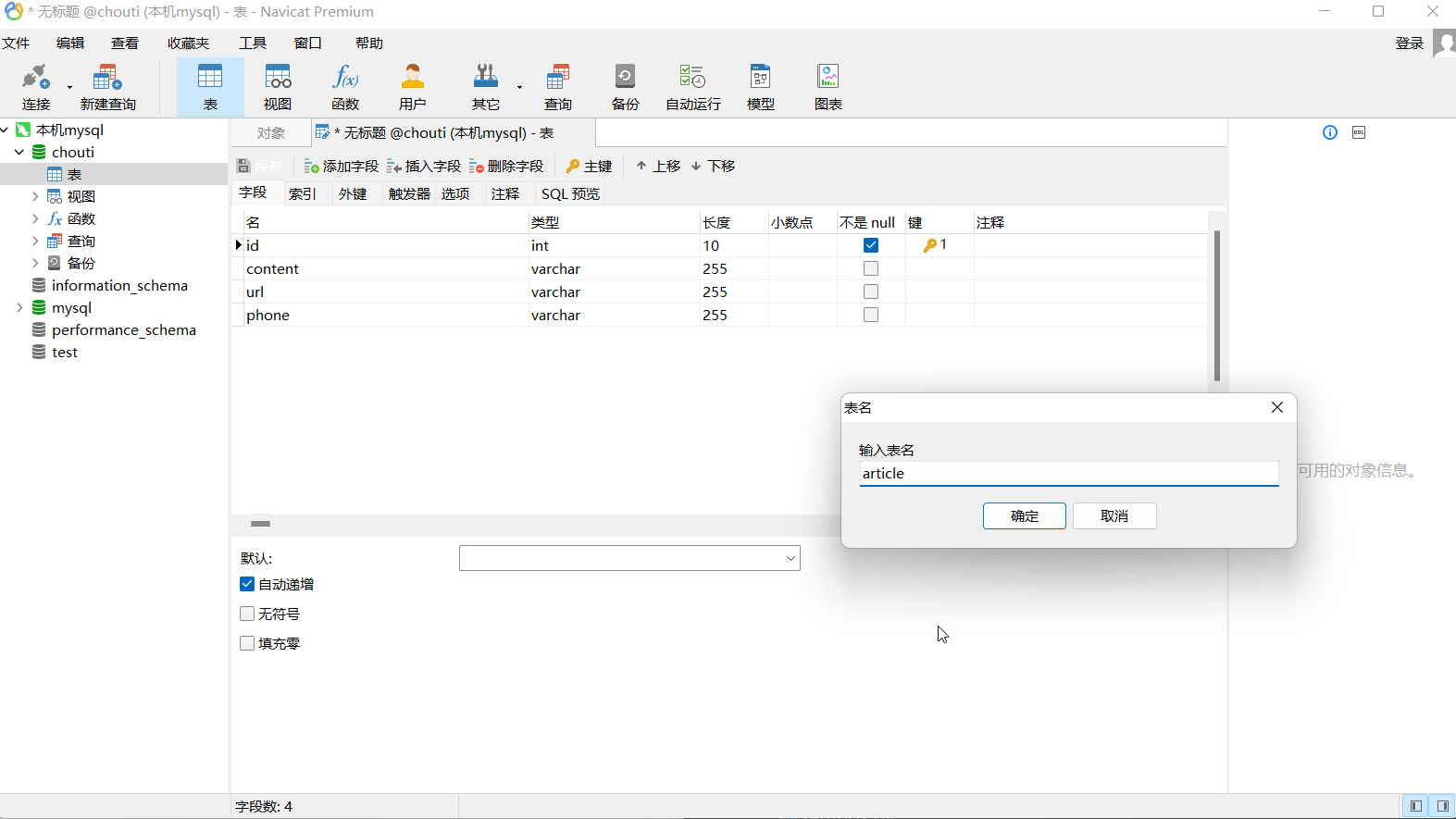Toggle the 自动递增 auto increment checkbox
1456x819 pixels.
[x=247, y=584]
